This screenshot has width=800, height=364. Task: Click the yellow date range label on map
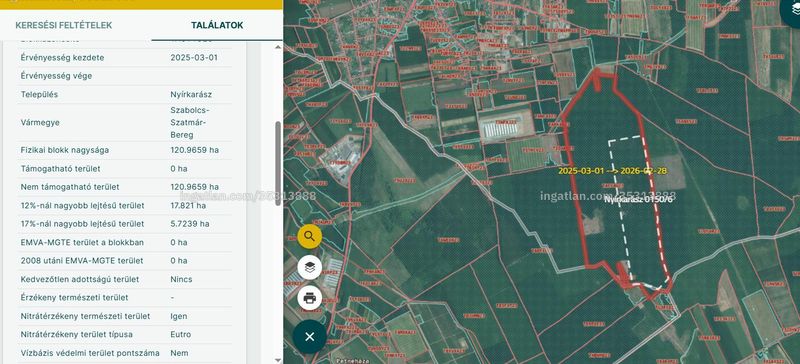(612, 171)
